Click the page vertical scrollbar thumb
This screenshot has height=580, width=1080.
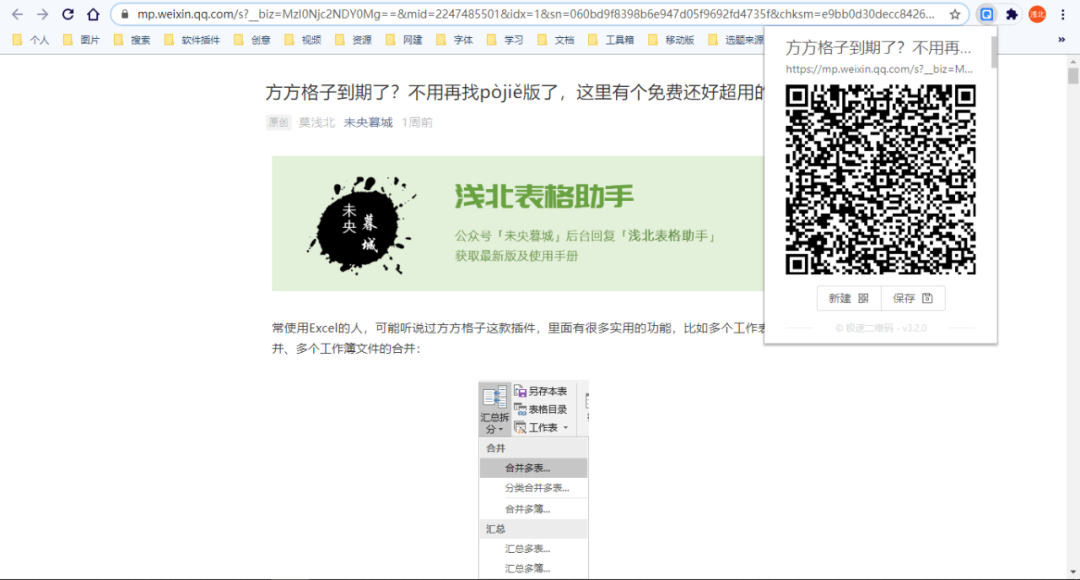[x=1073, y=76]
